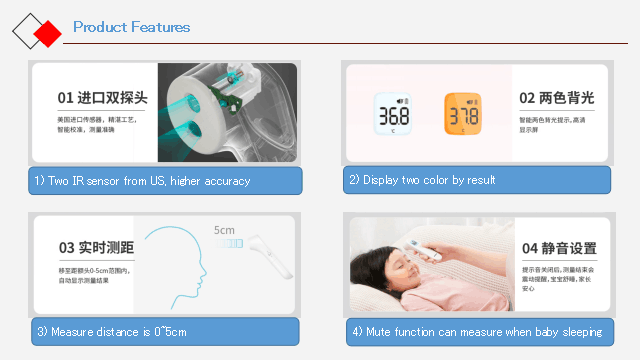Select the orange 37.8 temperature display icon
Viewport: 640px width, 360px height.
[463, 114]
